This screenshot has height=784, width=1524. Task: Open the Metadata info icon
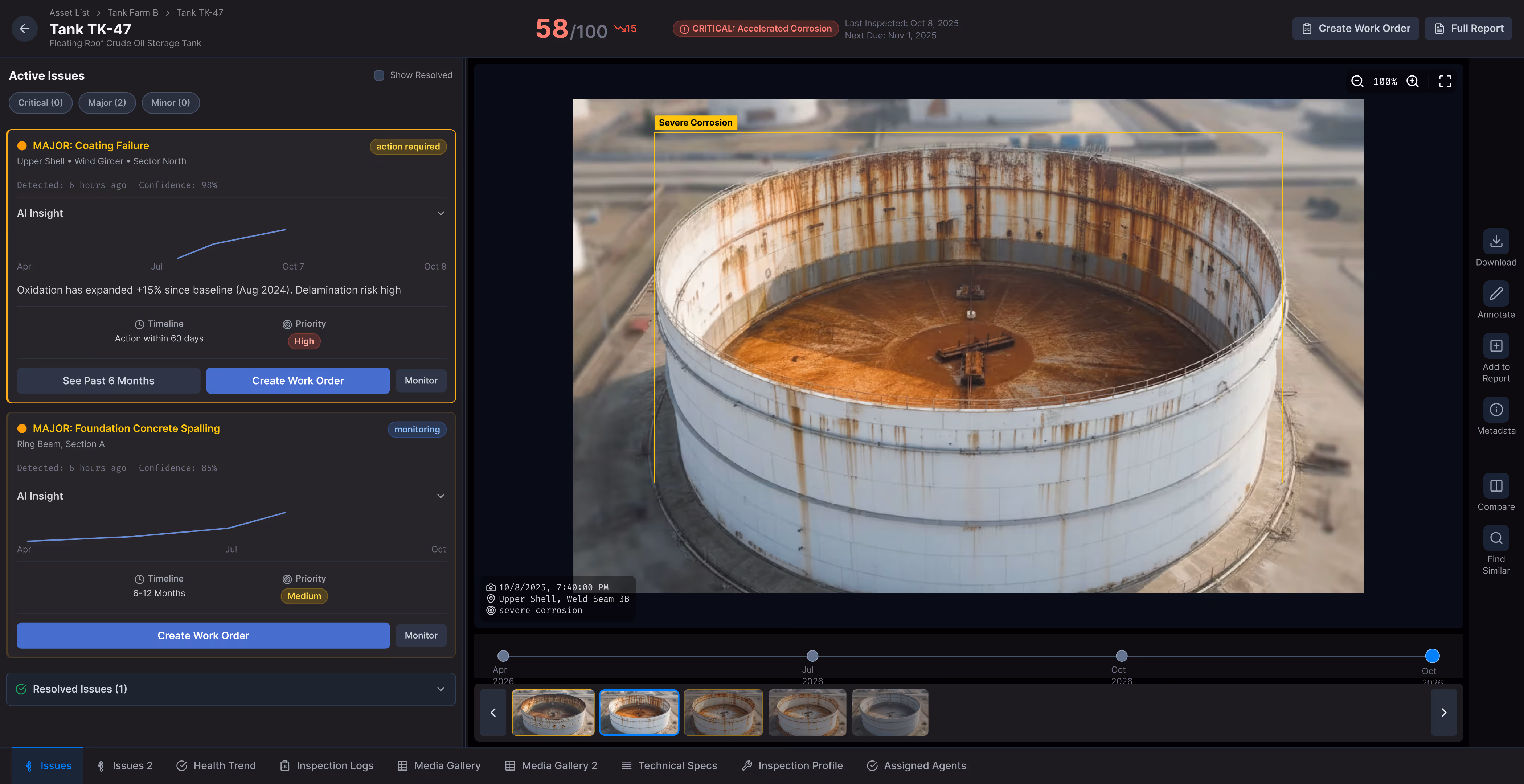pyautogui.click(x=1496, y=410)
